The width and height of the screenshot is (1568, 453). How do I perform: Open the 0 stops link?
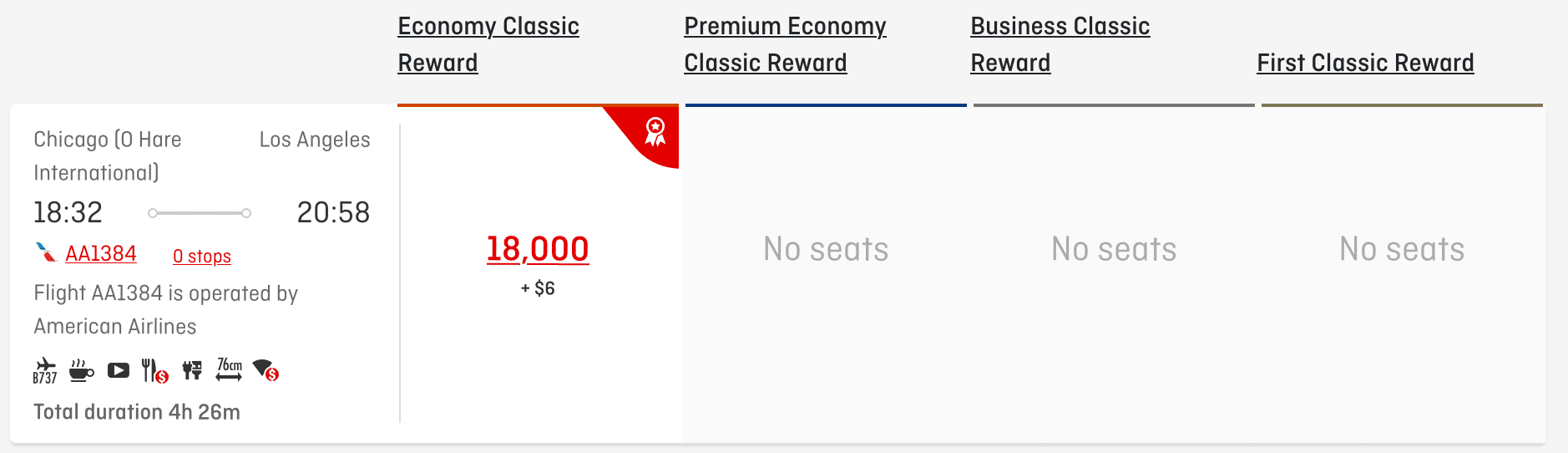coord(202,257)
